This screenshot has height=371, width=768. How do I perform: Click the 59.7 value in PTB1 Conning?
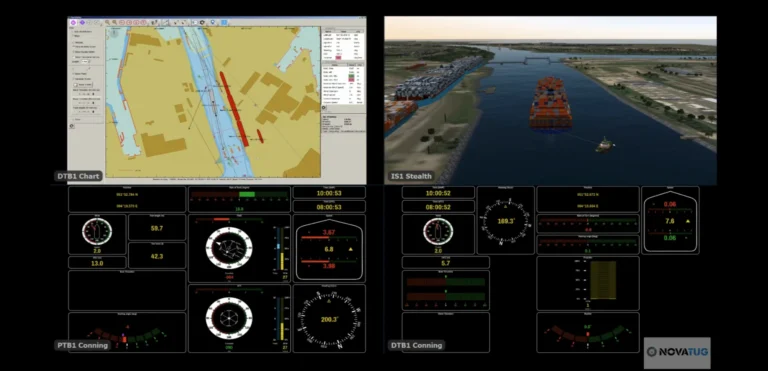point(157,228)
